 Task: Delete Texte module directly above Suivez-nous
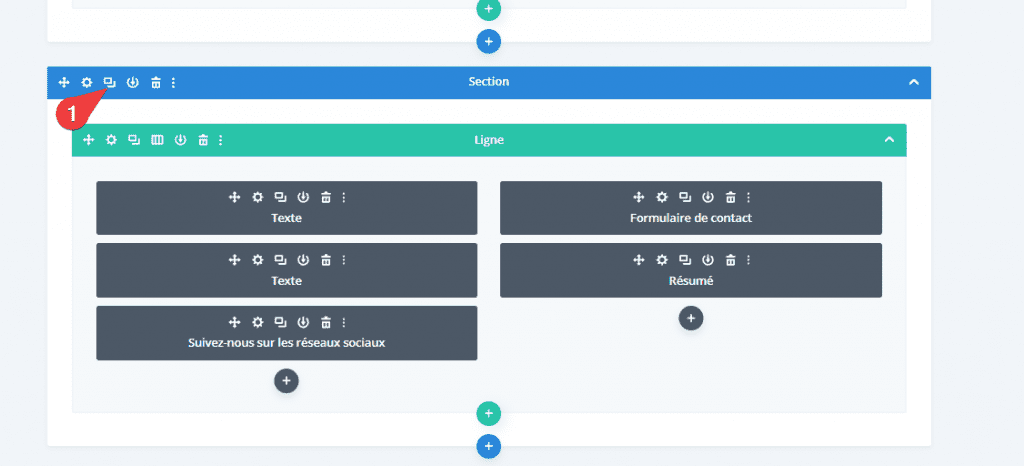tap(326, 260)
